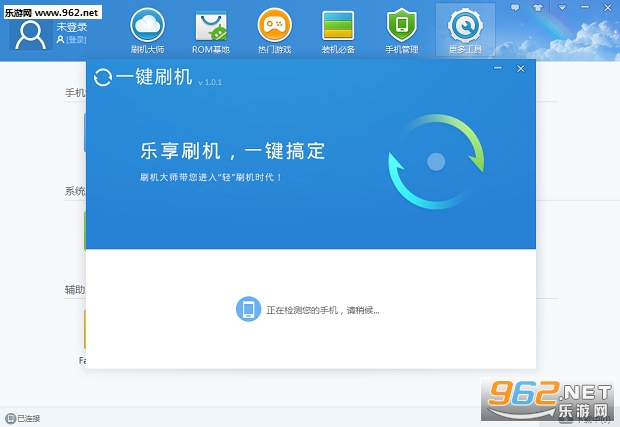Click the 正在检测您的手机 status text
This screenshot has width=620, height=427.
323,310
